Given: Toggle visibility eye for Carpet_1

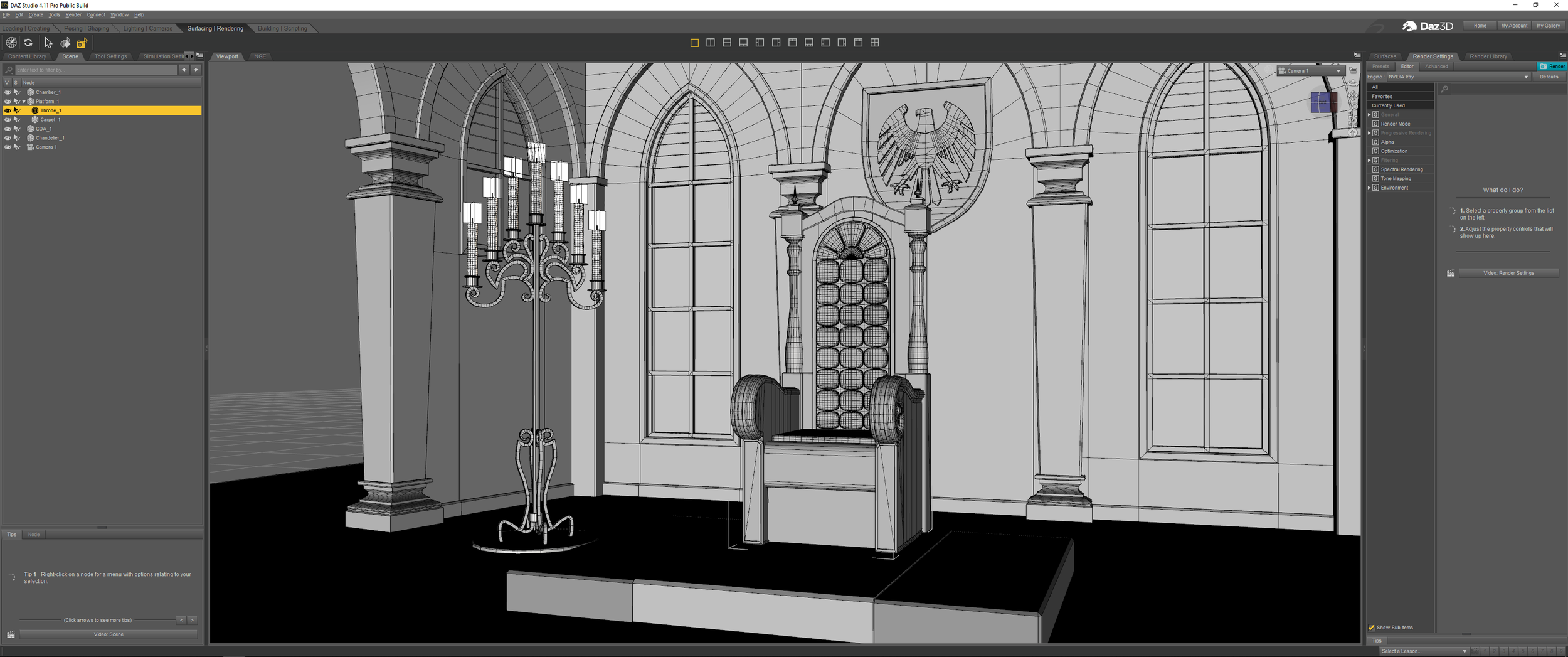Looking at the screenshot, I should [x=8, y=119].
